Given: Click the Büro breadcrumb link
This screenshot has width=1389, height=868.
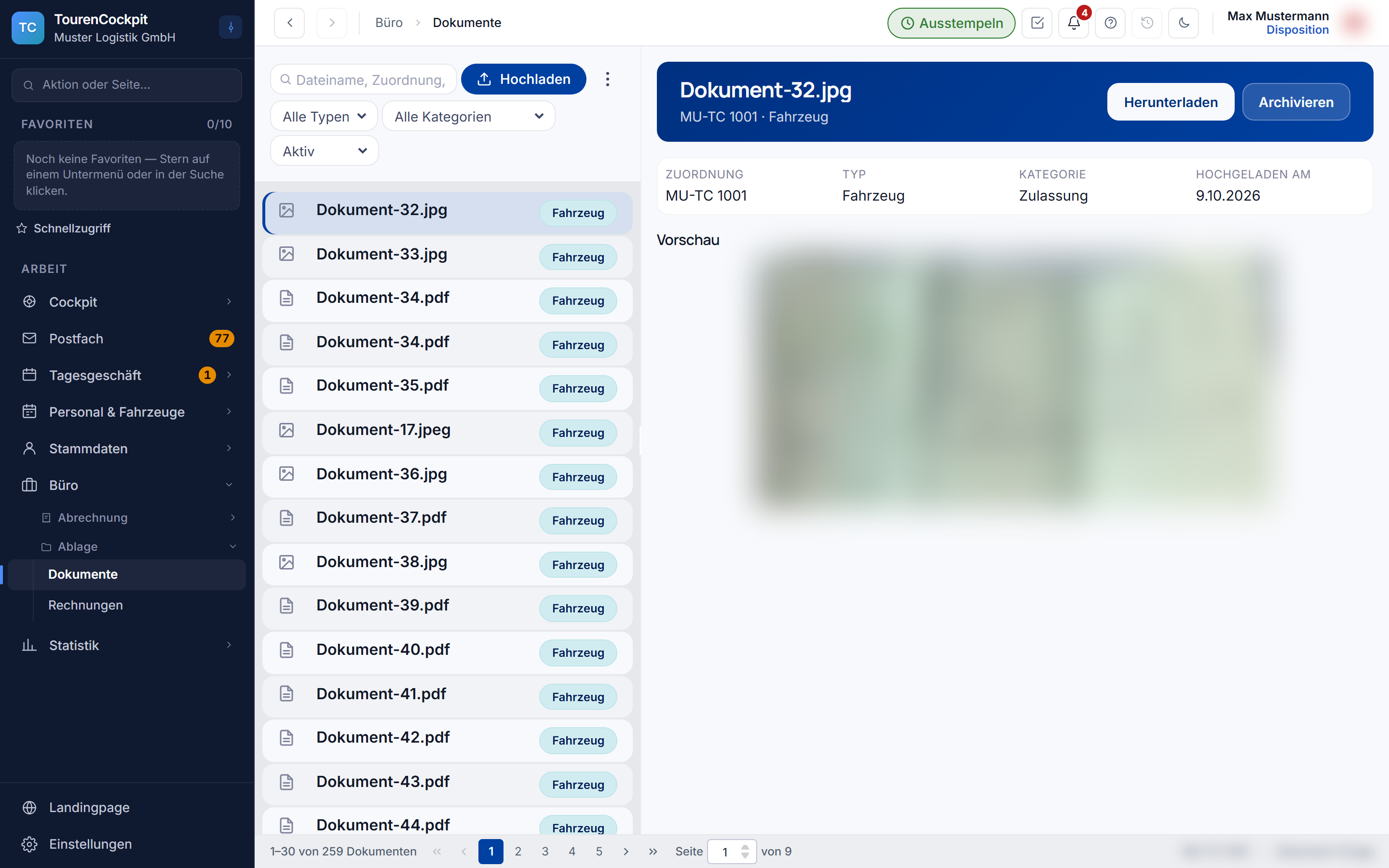Looking at the screenshot, I should (389, 23).
